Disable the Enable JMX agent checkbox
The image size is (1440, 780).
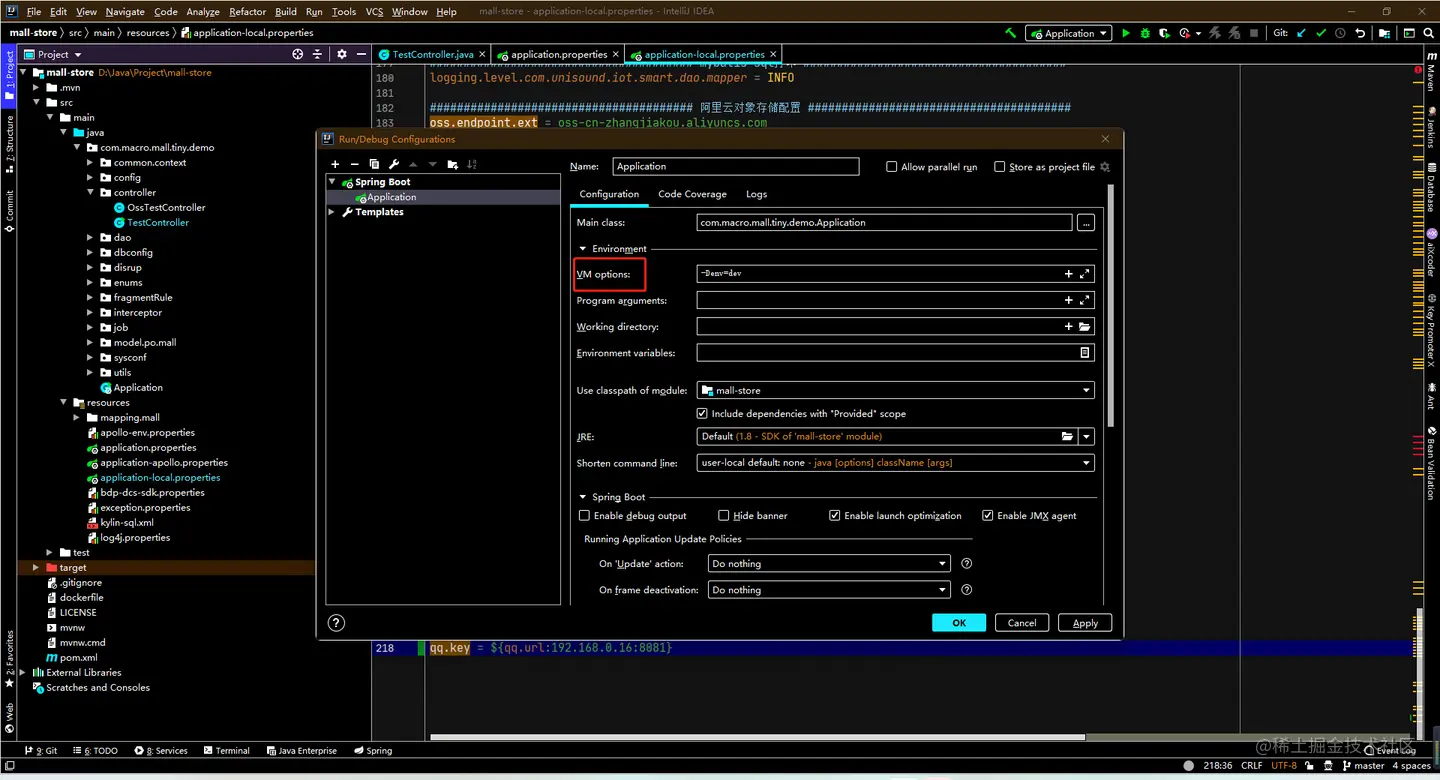tap(987, 516)
